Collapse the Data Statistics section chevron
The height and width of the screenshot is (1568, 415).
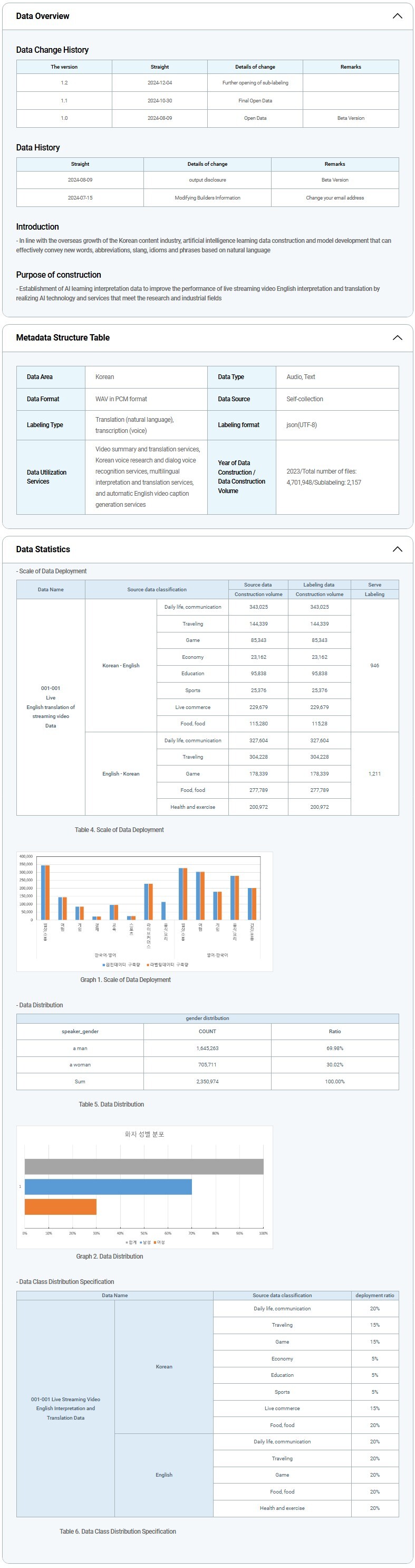(397, 549)
